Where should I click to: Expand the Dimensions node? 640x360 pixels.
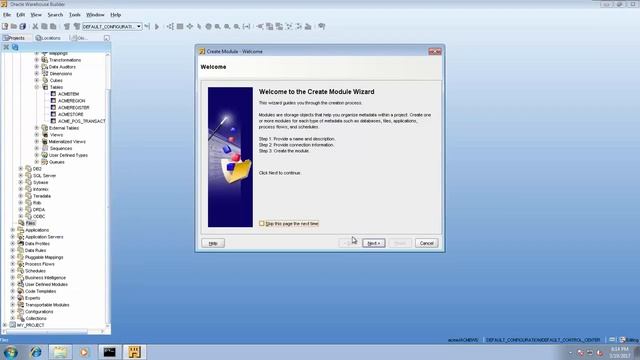pos(37,73)
